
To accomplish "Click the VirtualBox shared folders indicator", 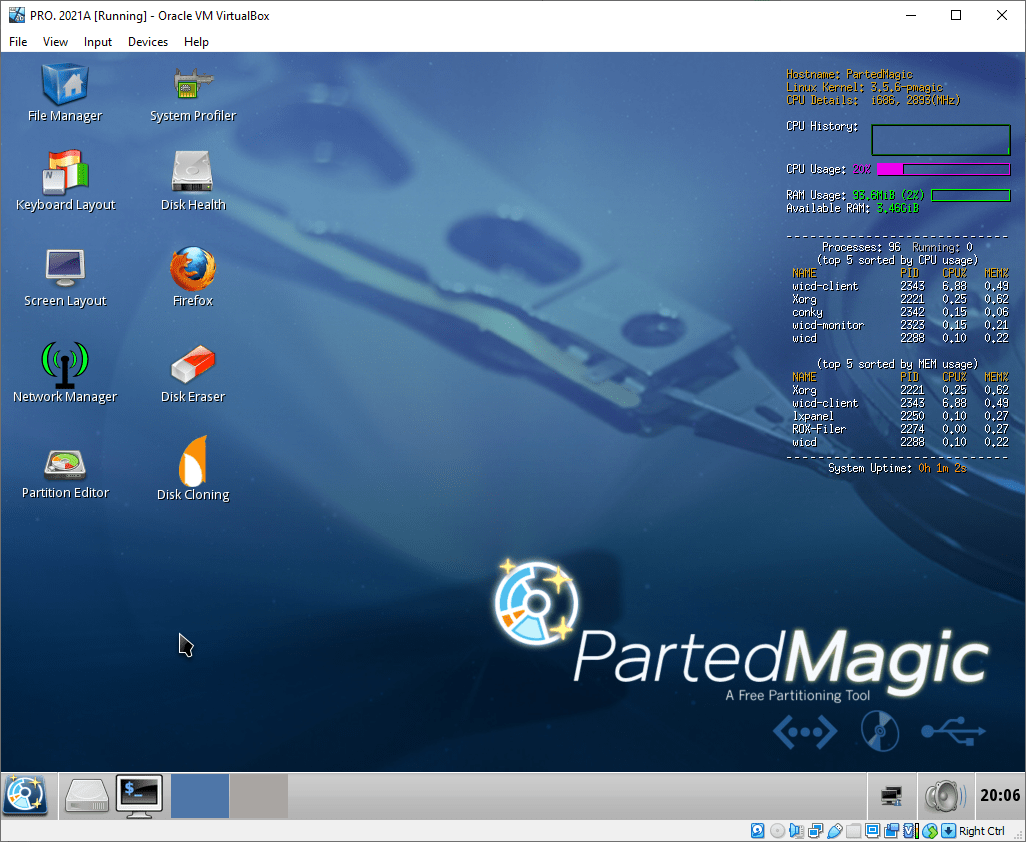I will pos(853,831).
